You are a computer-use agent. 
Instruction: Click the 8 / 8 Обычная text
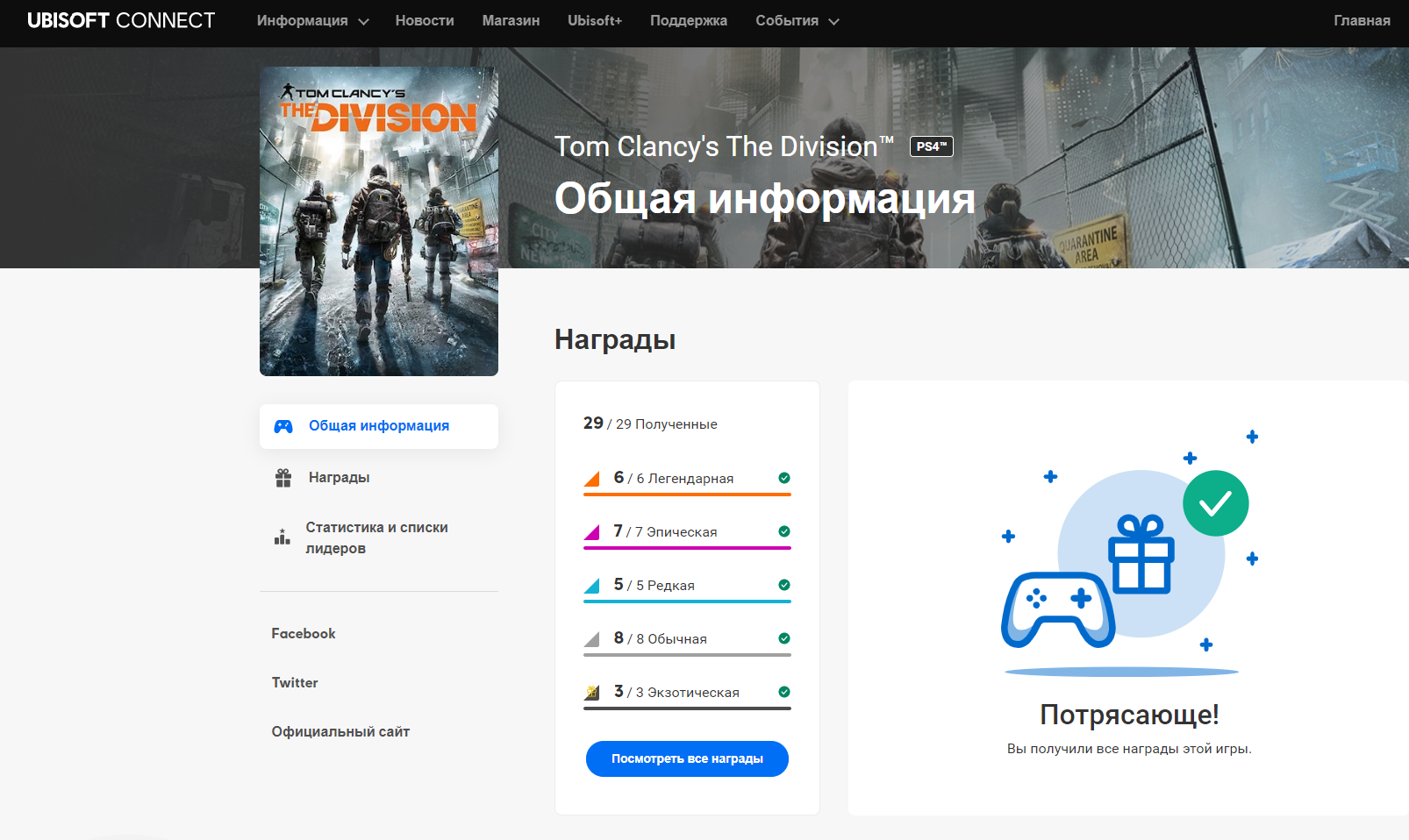coord(661,638)
